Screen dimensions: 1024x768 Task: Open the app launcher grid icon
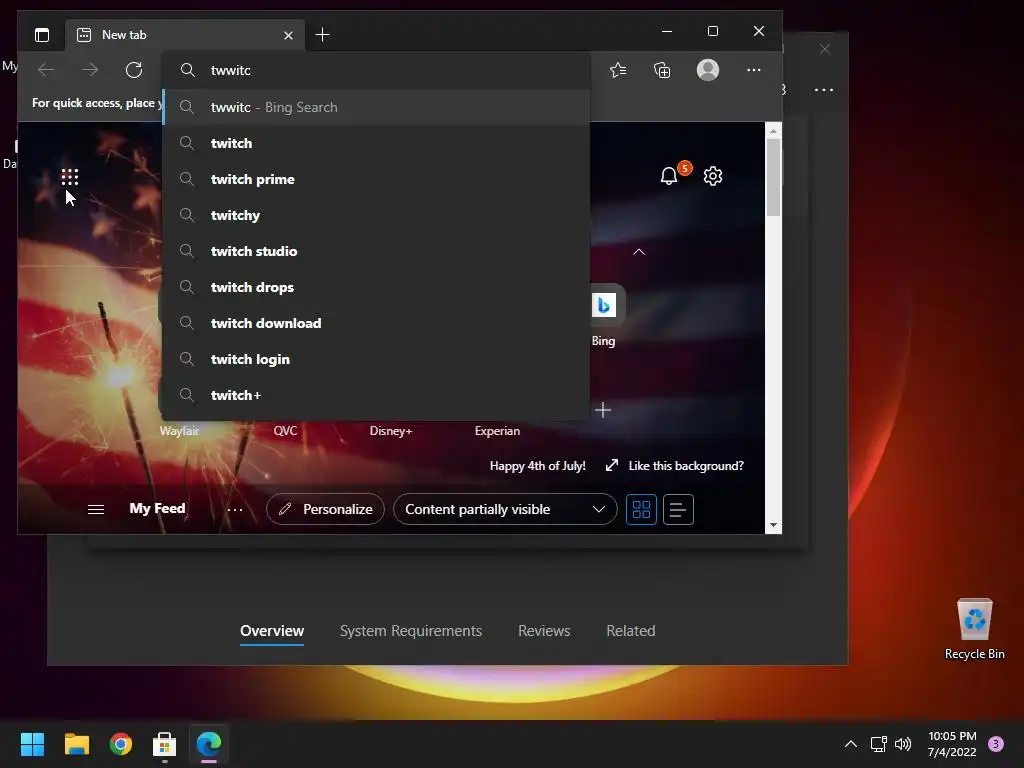[x=70, y=177]
